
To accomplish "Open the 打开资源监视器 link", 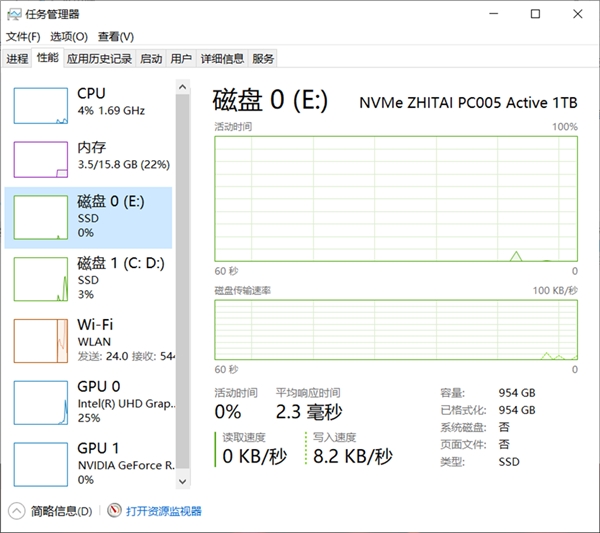I will 164,511.
